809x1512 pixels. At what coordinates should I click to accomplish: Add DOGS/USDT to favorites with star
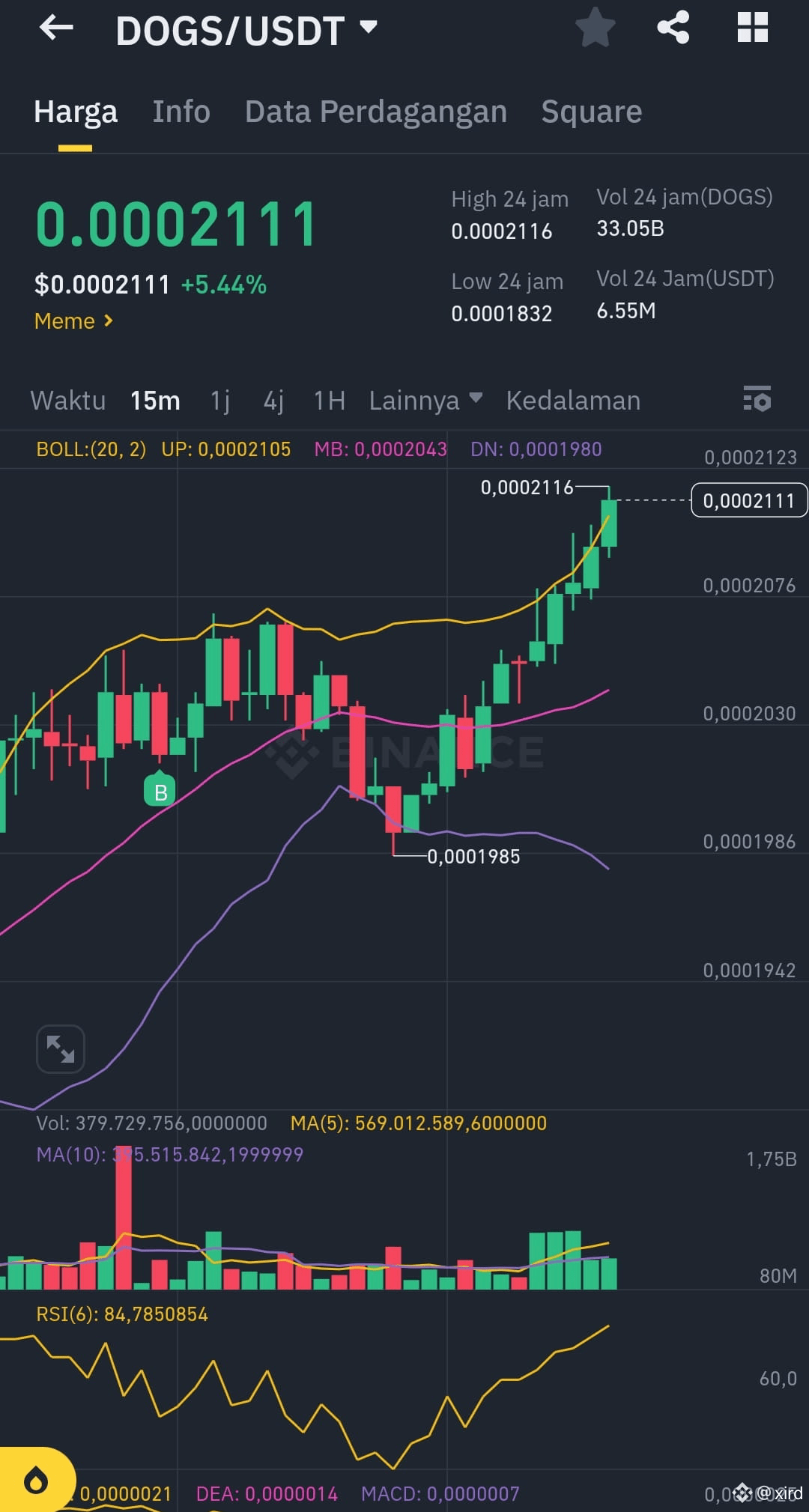tap(596, 27)
